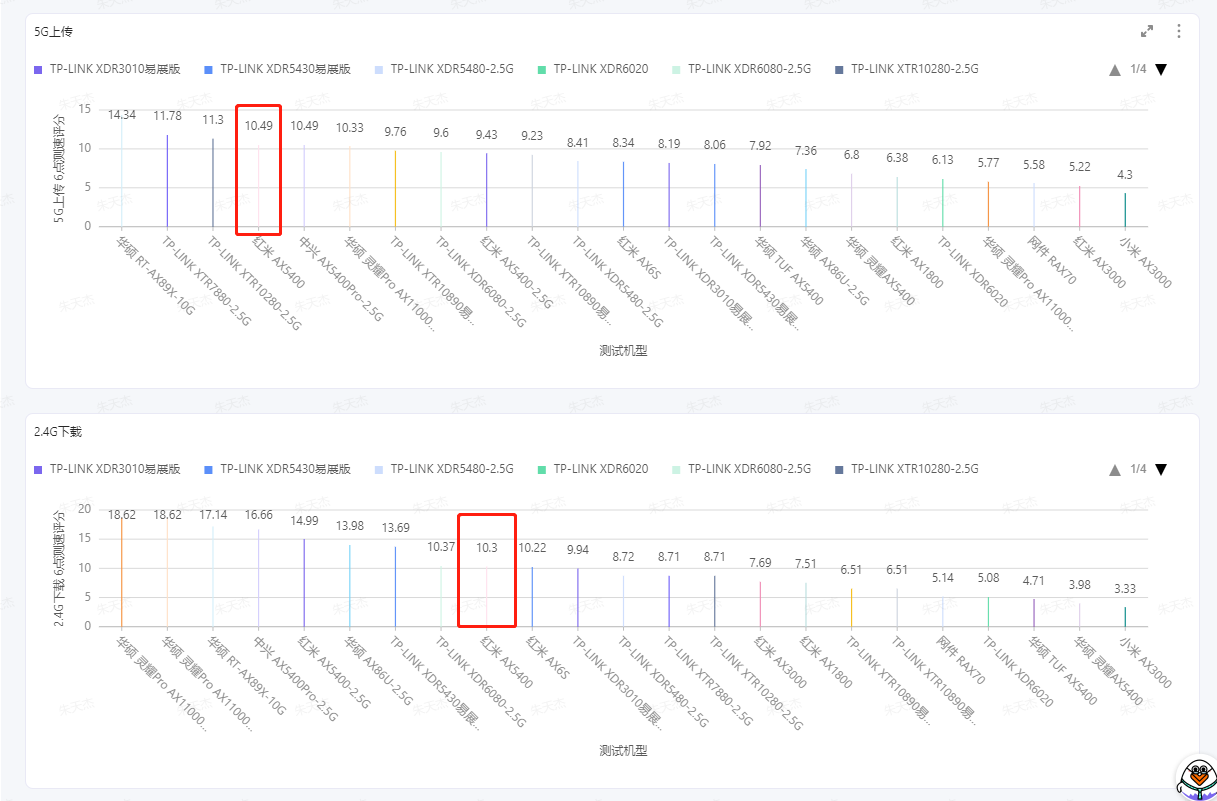Select the 16.66 data label in 2.4G下载 chart
Image resolution: width=1217 pixels, height=801 pixels.
tap(259, 515)
